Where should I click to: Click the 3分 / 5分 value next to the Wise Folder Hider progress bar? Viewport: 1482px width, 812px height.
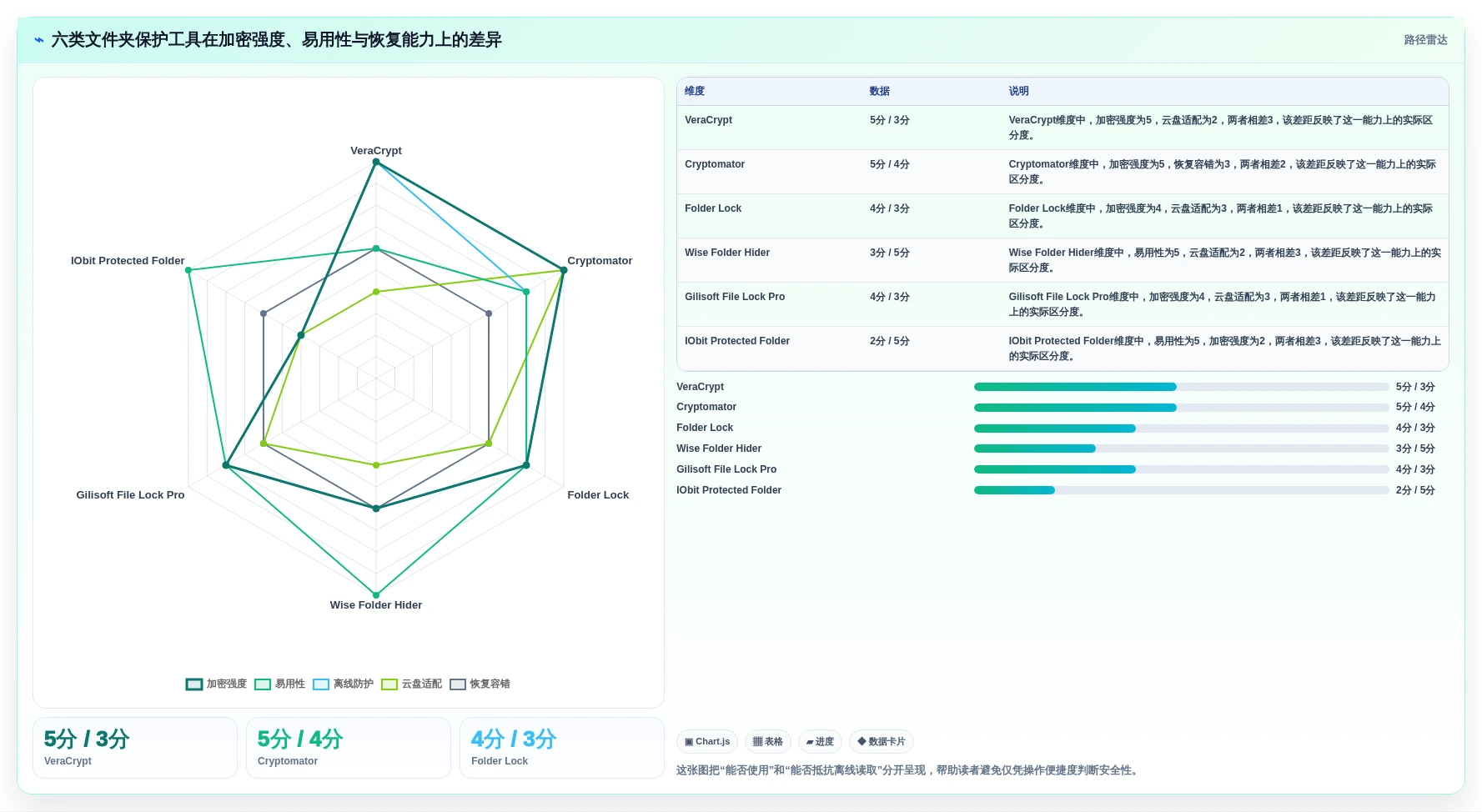[1415, 449]
